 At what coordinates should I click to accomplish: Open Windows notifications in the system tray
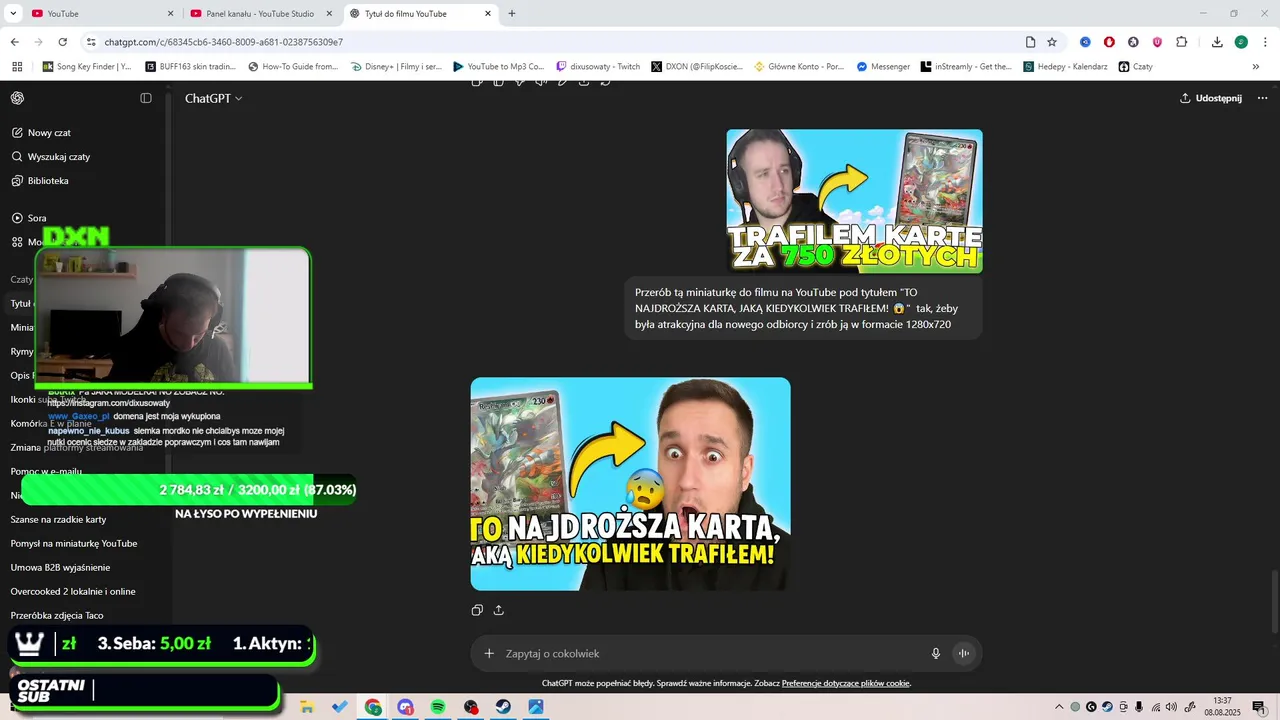(x=1259, y=707)
